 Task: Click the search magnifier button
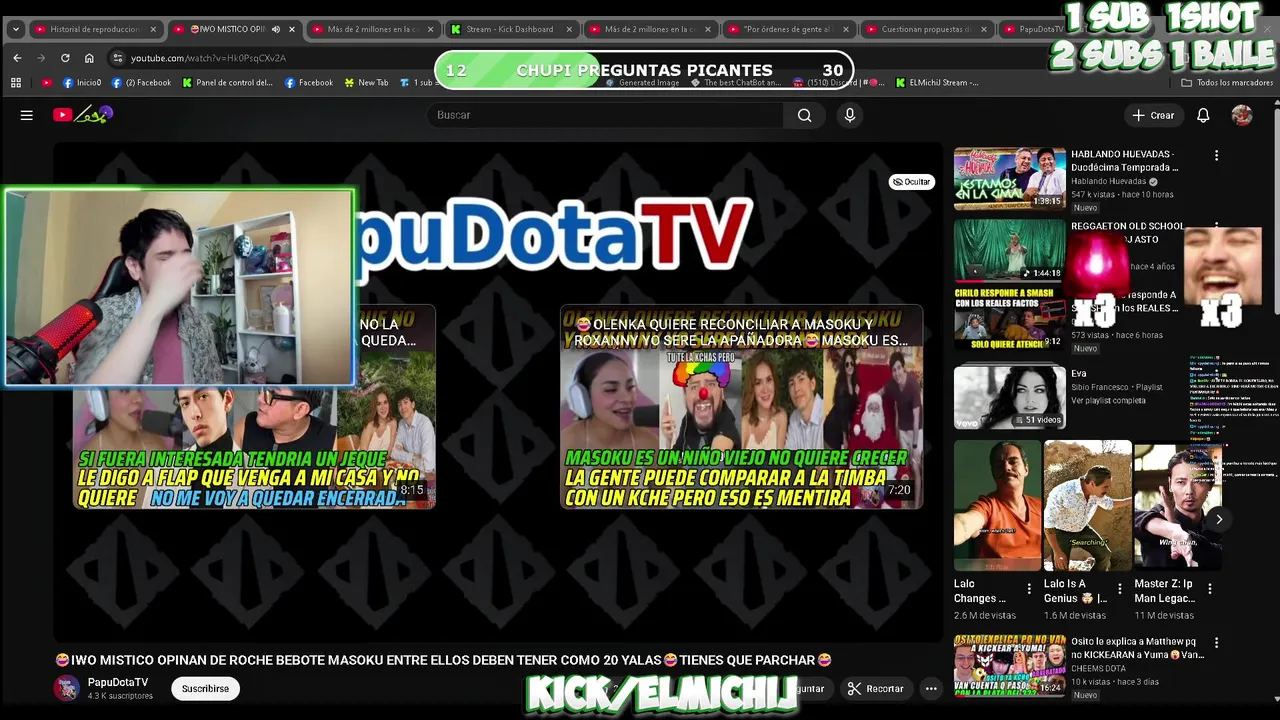click(x=804, y=115)
